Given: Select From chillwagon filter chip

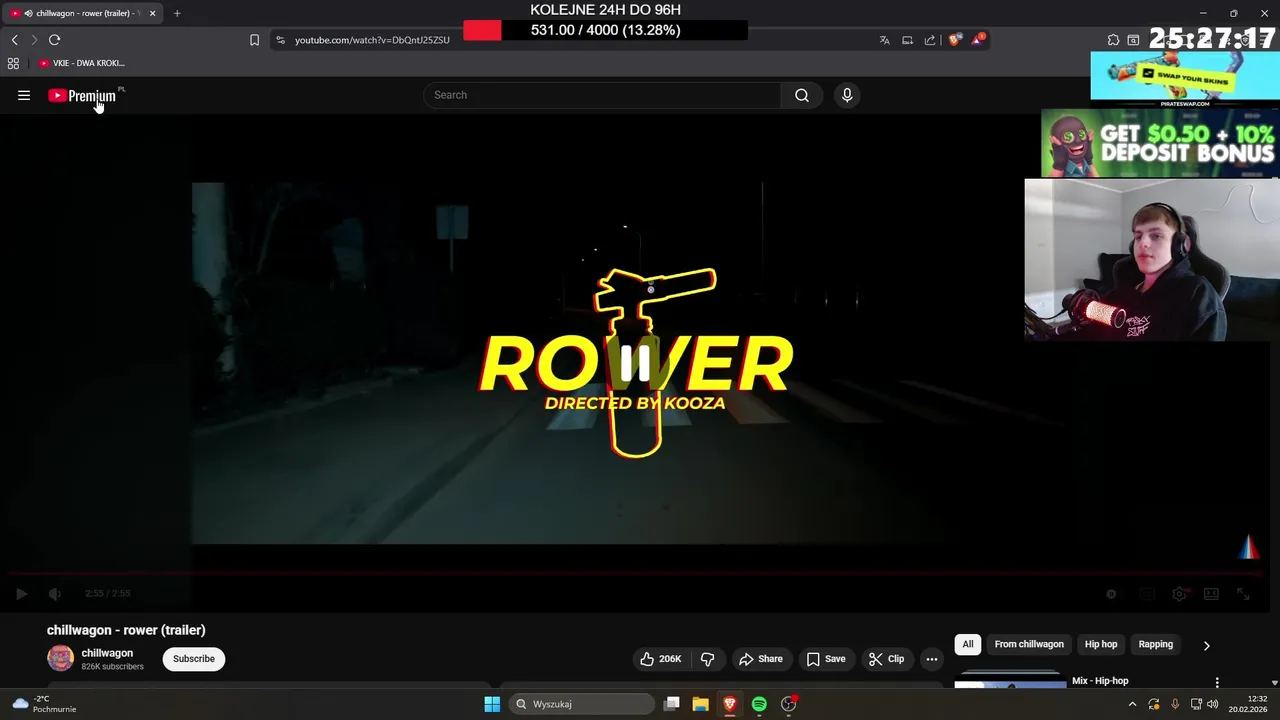Looking at the screenshot, I should coord(1029,644).
